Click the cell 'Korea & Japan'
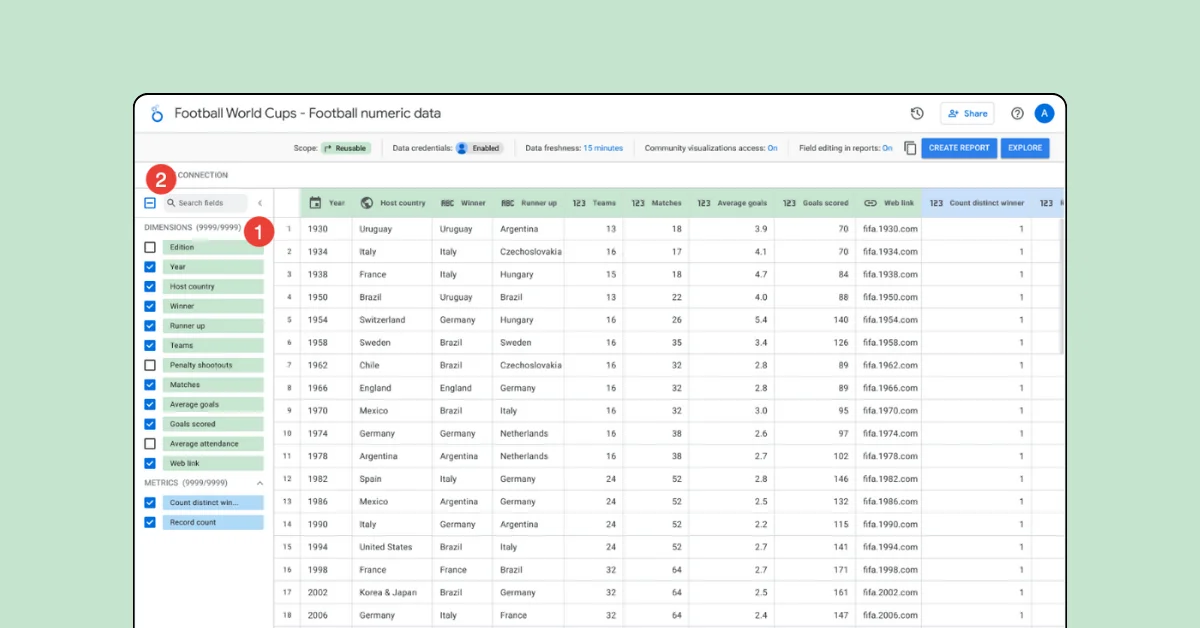1200x628 pixels. tap(387, 593)
